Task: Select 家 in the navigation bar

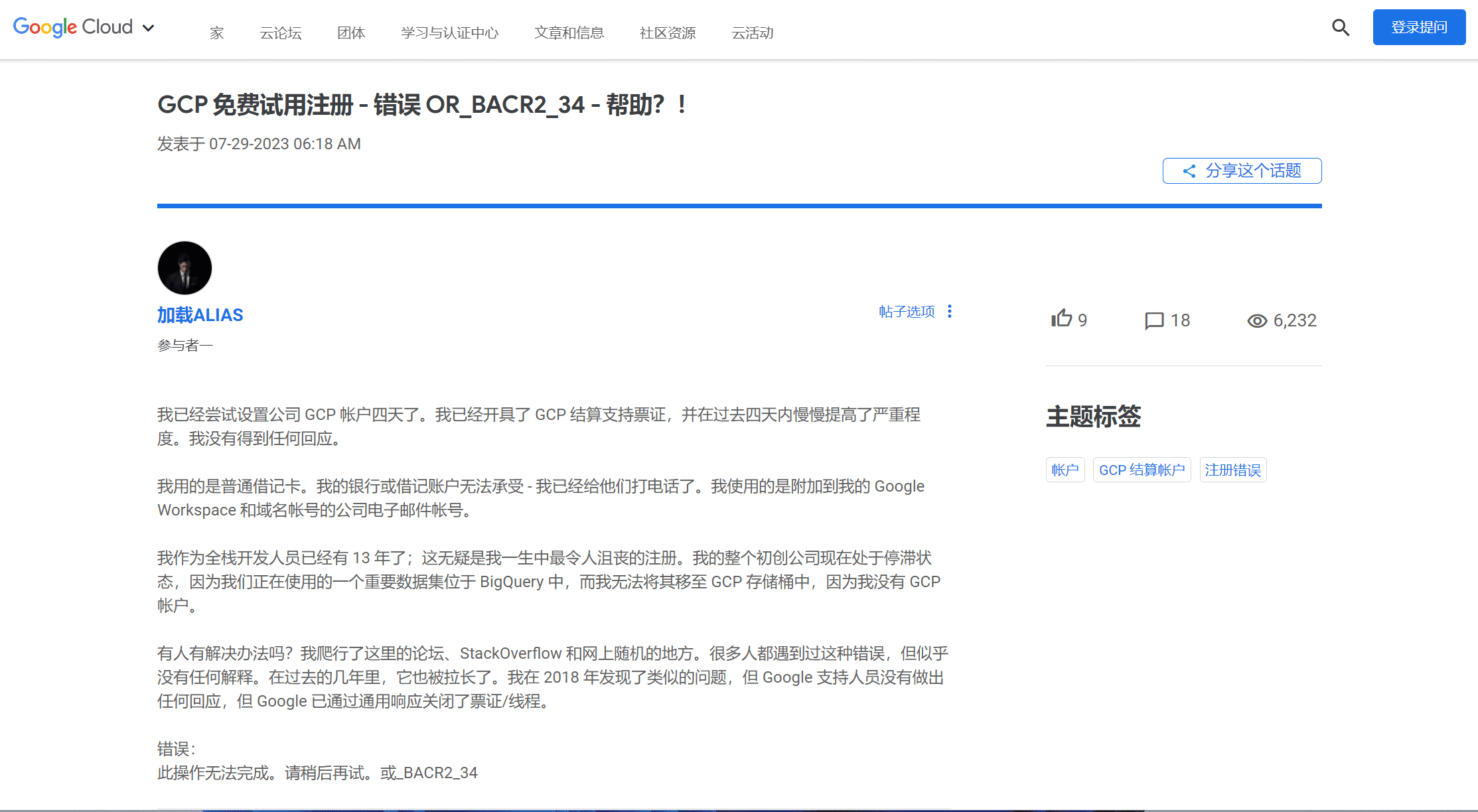Action: coord(217,33)
